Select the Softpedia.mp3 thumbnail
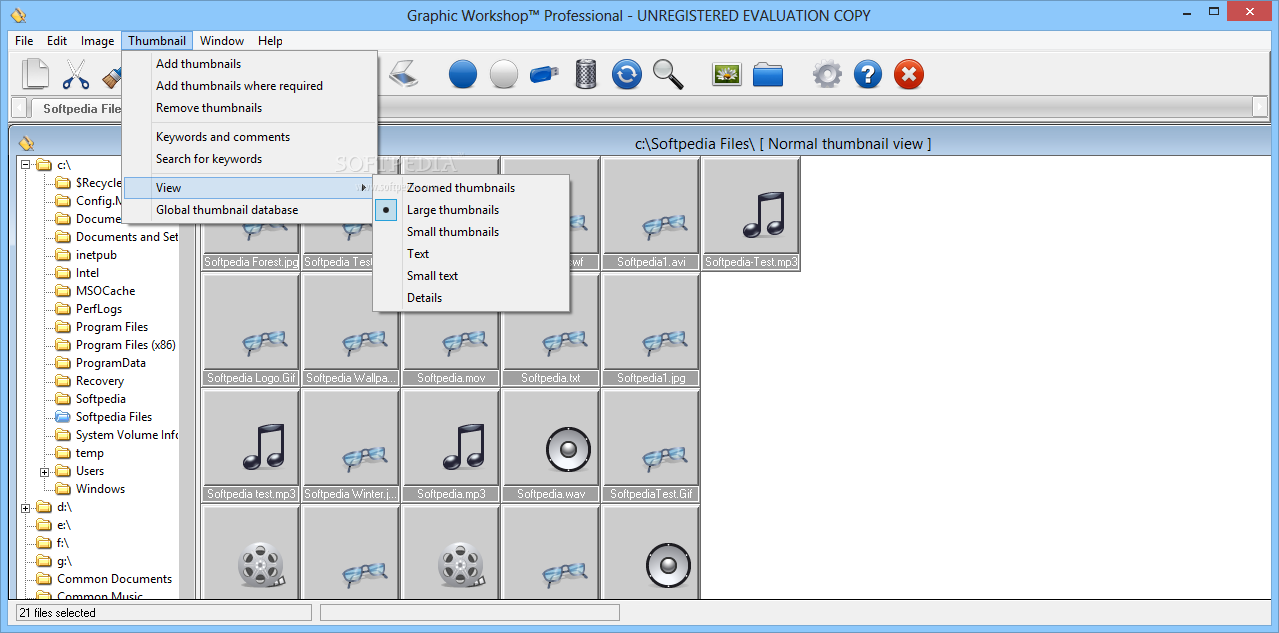 click(x=451, y=445)
